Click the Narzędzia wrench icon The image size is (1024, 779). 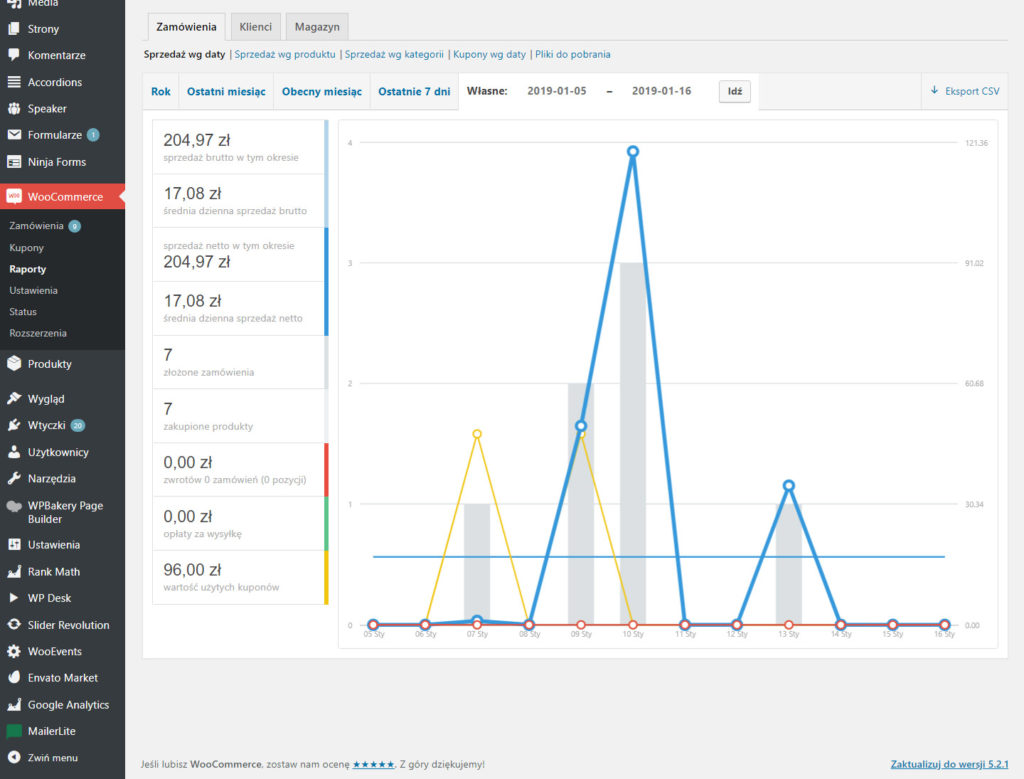coord(14,479)
